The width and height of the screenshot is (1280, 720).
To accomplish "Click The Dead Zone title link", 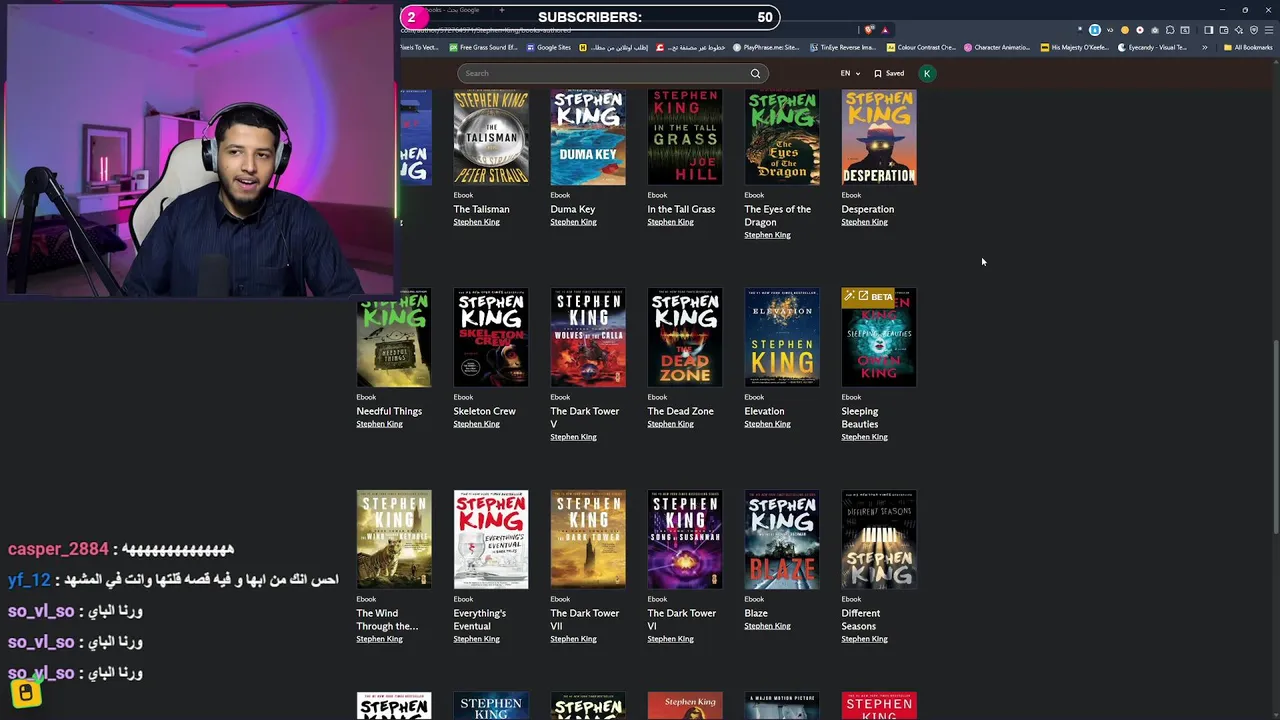I will (x=680, y=411).
